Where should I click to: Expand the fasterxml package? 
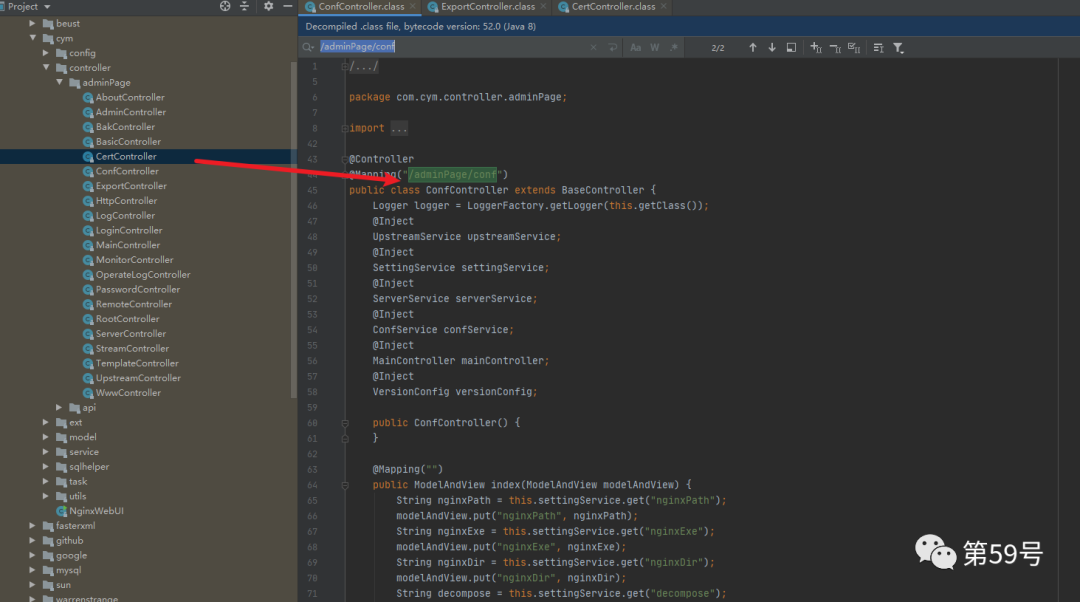tap(32, 526)
